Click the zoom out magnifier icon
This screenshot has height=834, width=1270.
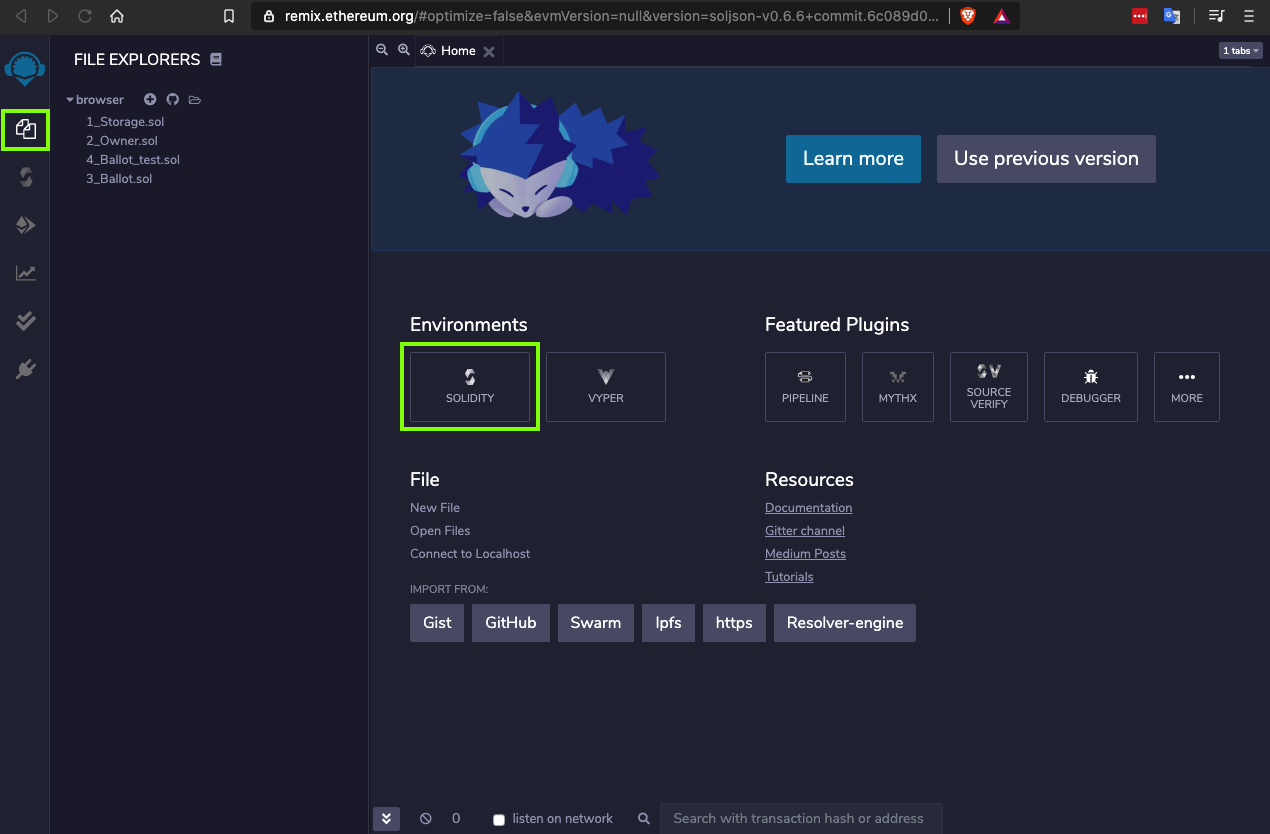382,50
